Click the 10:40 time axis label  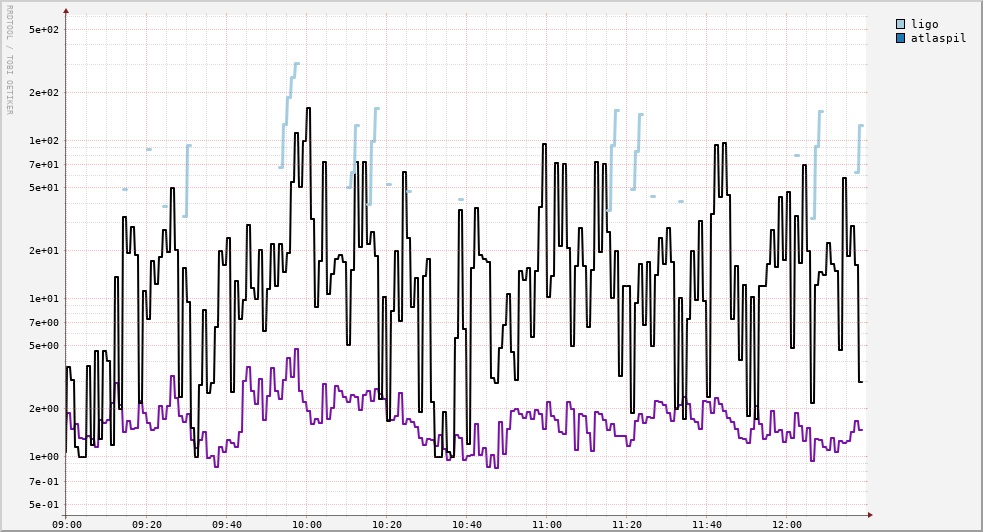(467, 524)
